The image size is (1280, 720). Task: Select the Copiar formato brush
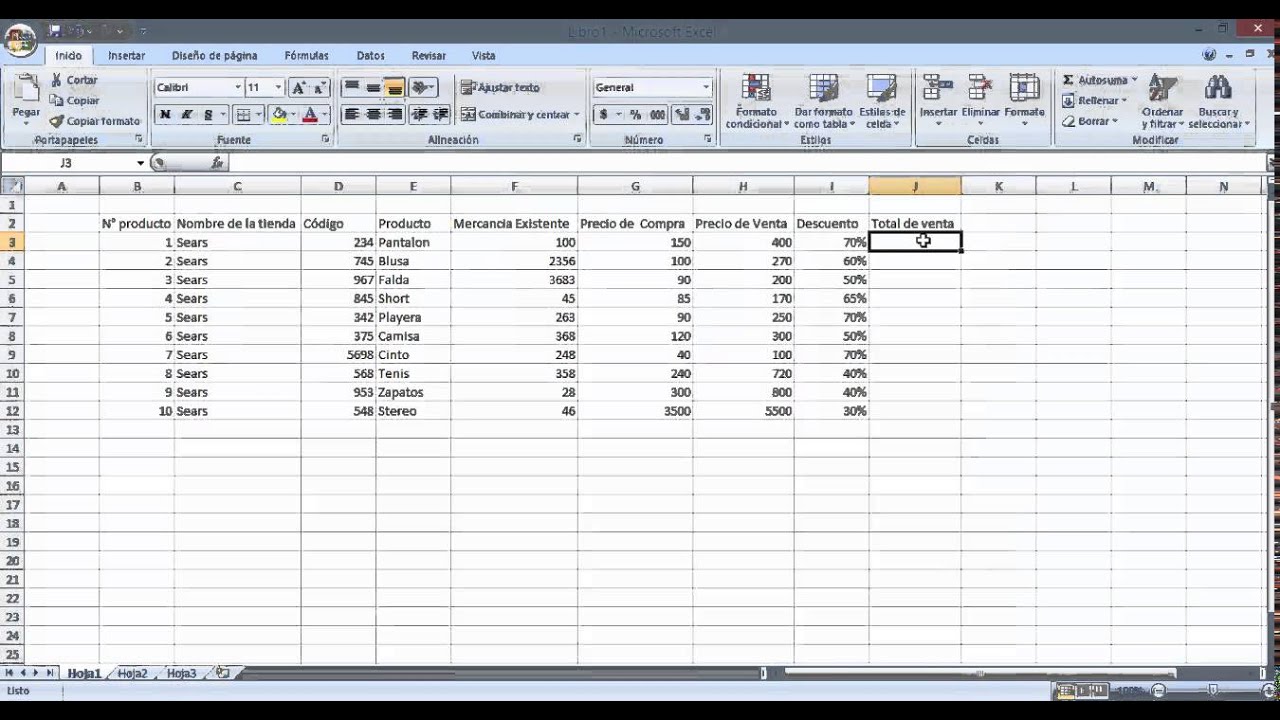[x=56, y=121]
